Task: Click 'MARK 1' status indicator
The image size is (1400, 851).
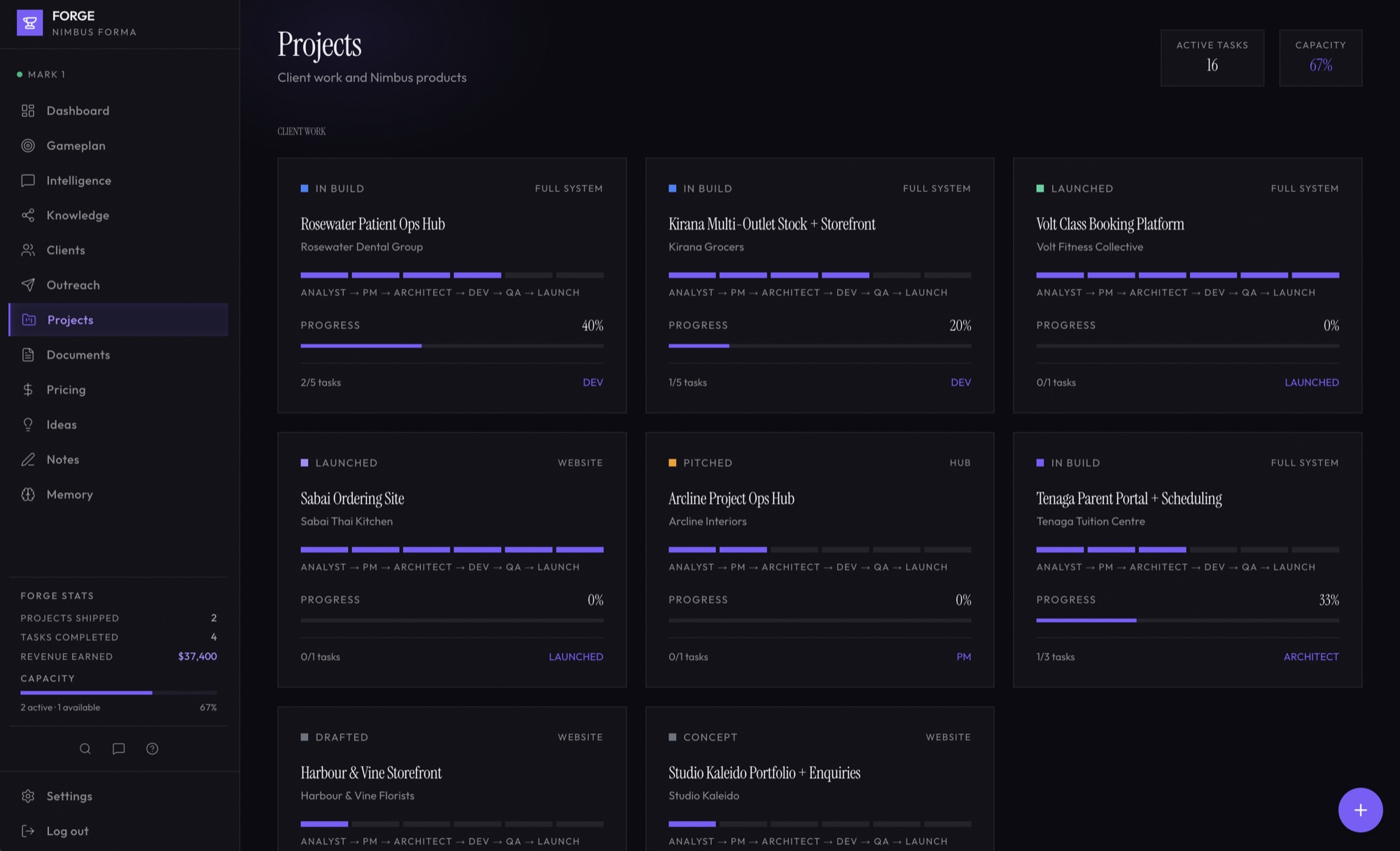Action: click(x=41, y=74)
